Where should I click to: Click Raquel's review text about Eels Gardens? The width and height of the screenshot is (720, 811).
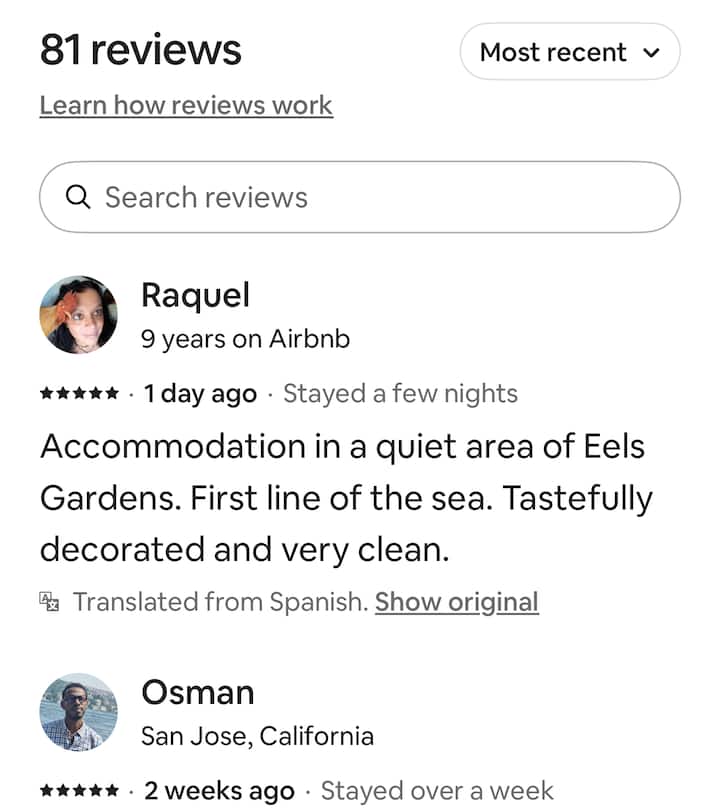tap(345, 497)
